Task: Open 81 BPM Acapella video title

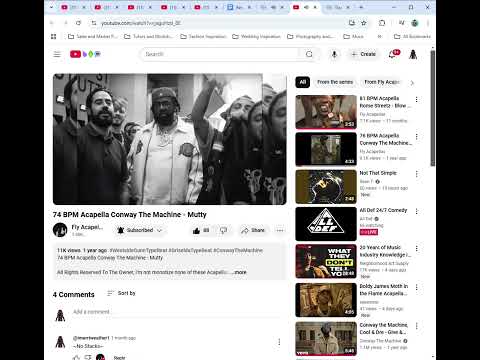Action: coord(385,102)
